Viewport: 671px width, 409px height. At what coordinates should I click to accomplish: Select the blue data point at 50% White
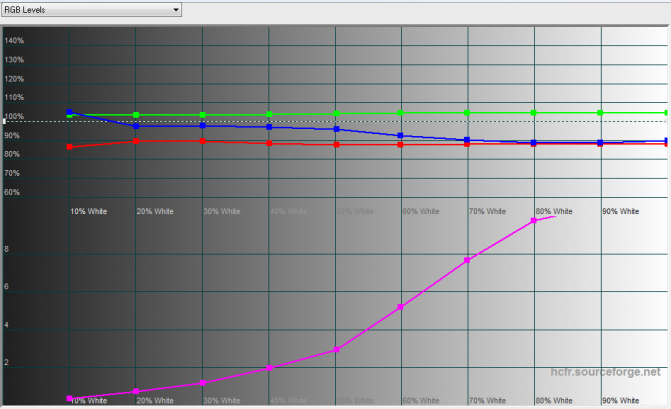[336, 129]
